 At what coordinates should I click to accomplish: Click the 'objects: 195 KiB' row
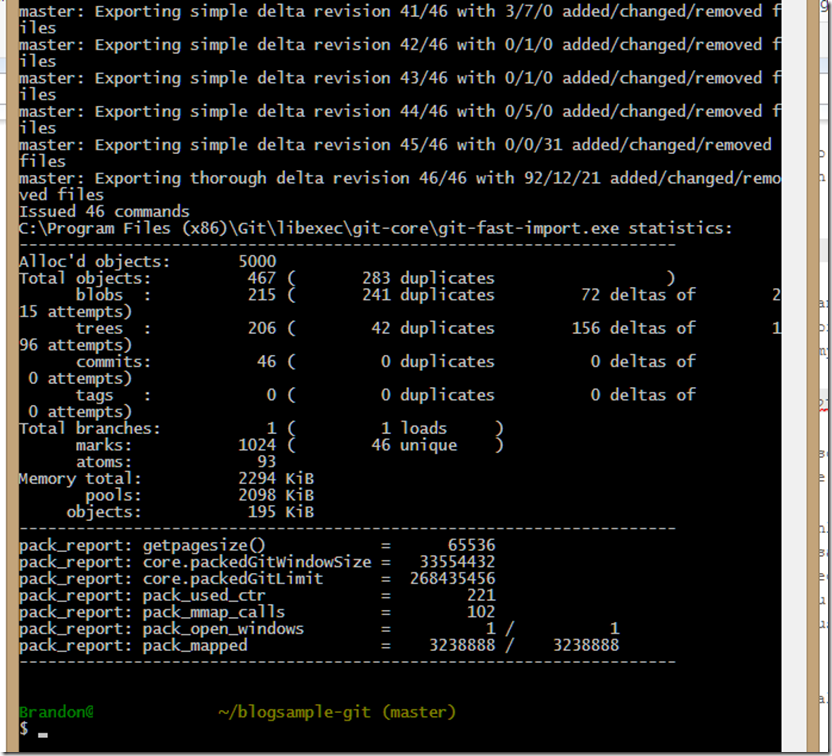click(x=190, y=512)
